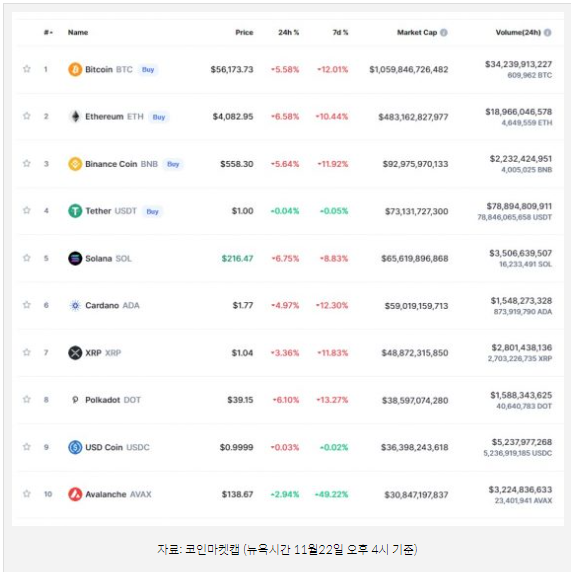Click the CoinMarketCap source caption text
The image size is (571, 572).
287,549
